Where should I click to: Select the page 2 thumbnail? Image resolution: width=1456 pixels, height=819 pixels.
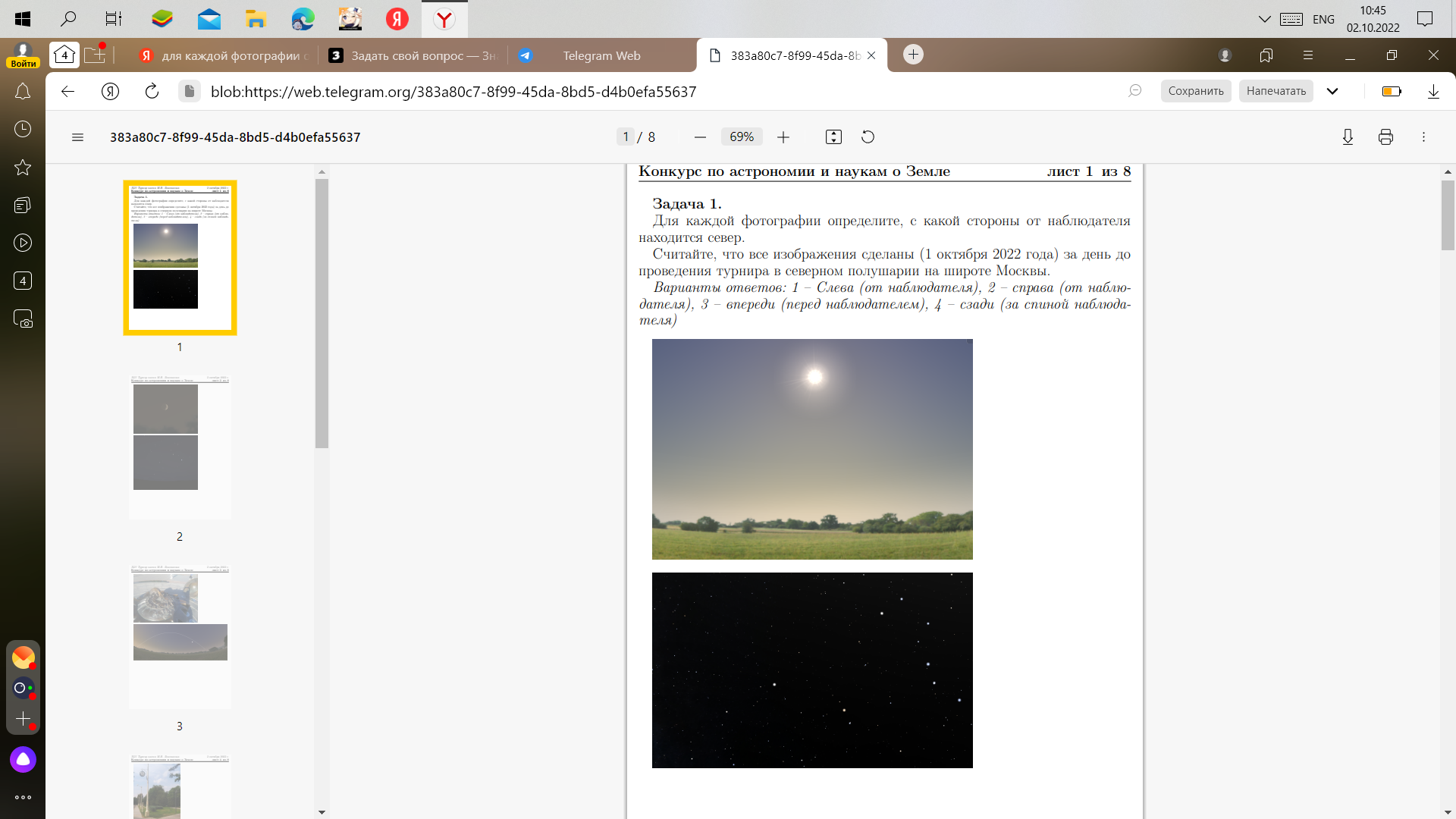click(180, 447)
